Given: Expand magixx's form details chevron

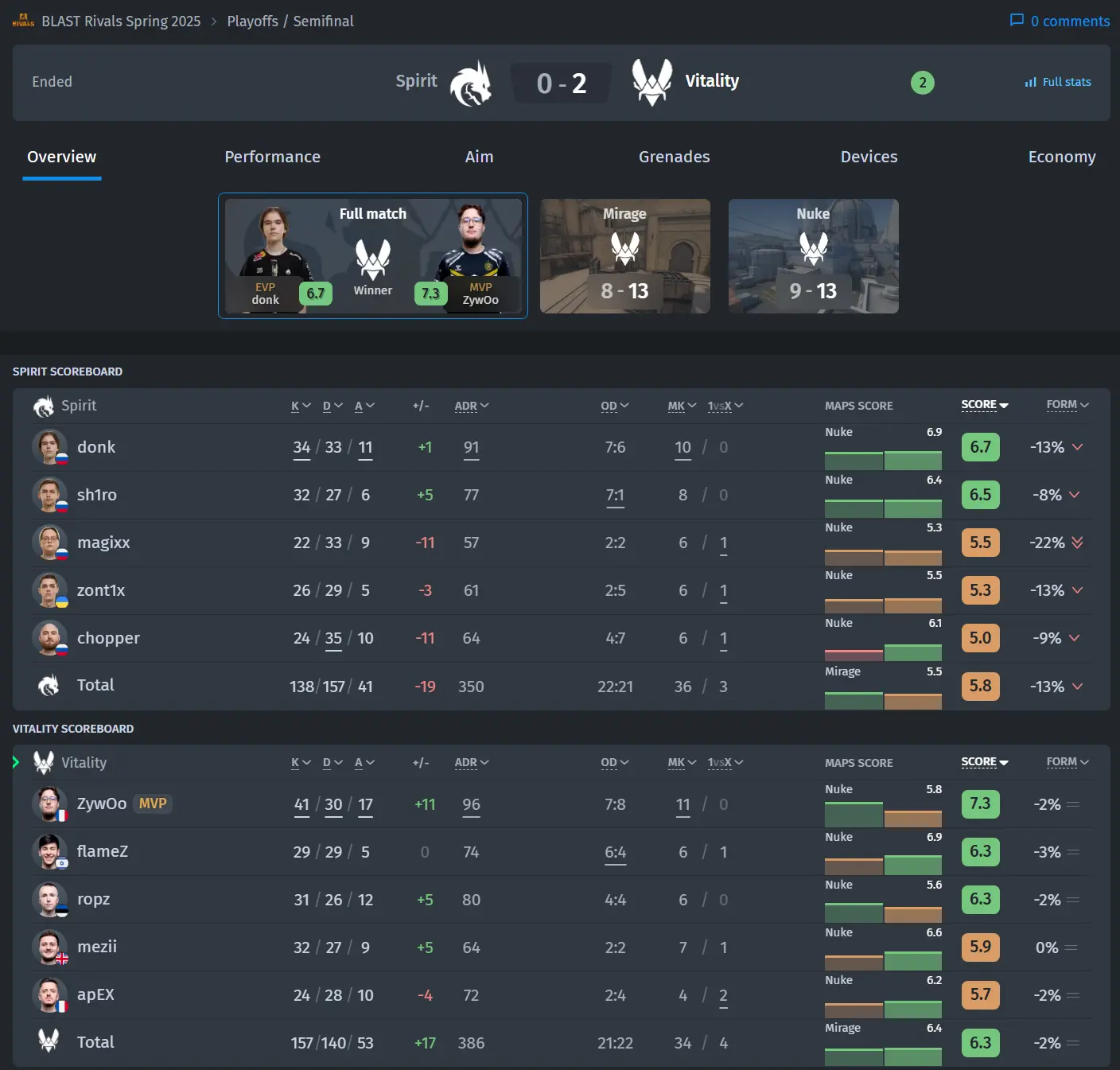Looking at the screenshot, I should point(1077,543).
